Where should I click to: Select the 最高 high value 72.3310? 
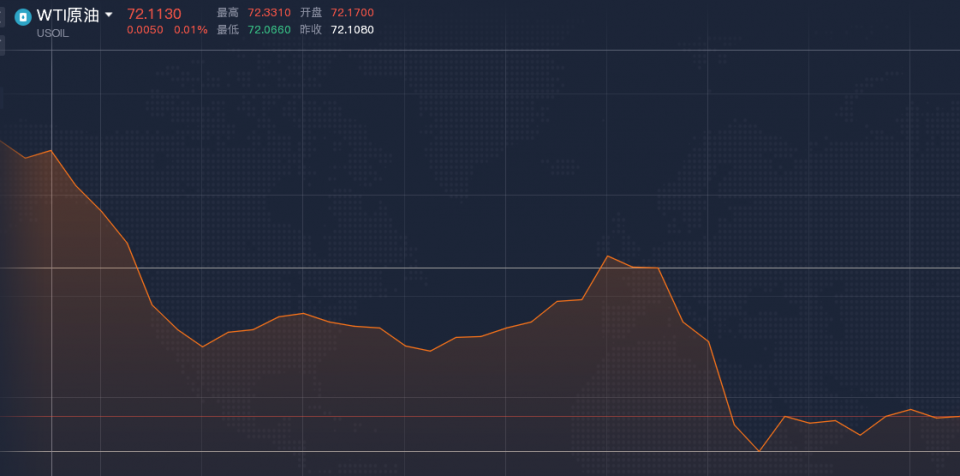[x=269, y=13]
